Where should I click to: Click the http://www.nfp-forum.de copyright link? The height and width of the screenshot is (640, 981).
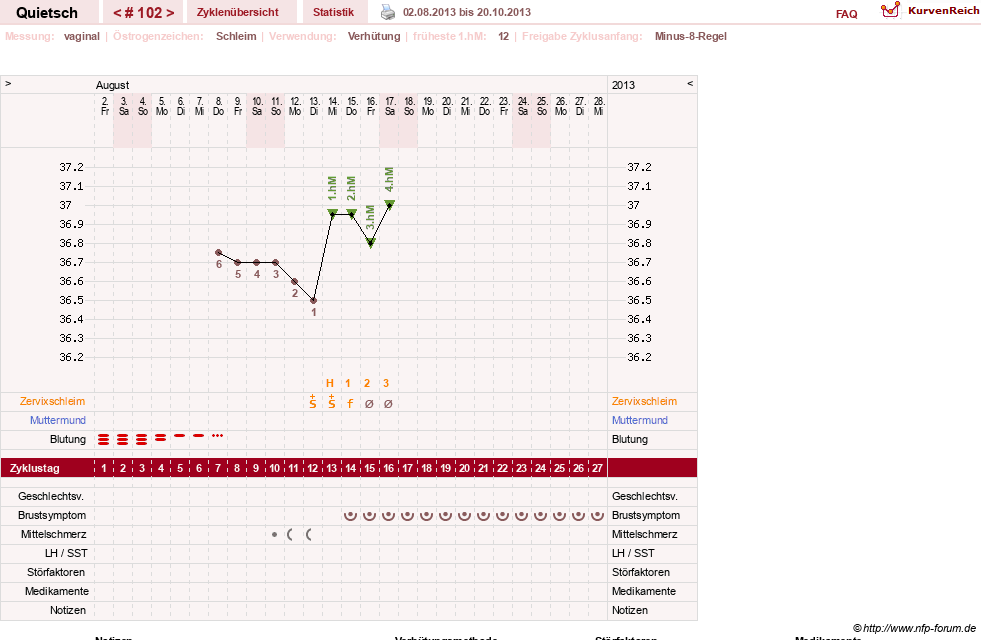919,629
